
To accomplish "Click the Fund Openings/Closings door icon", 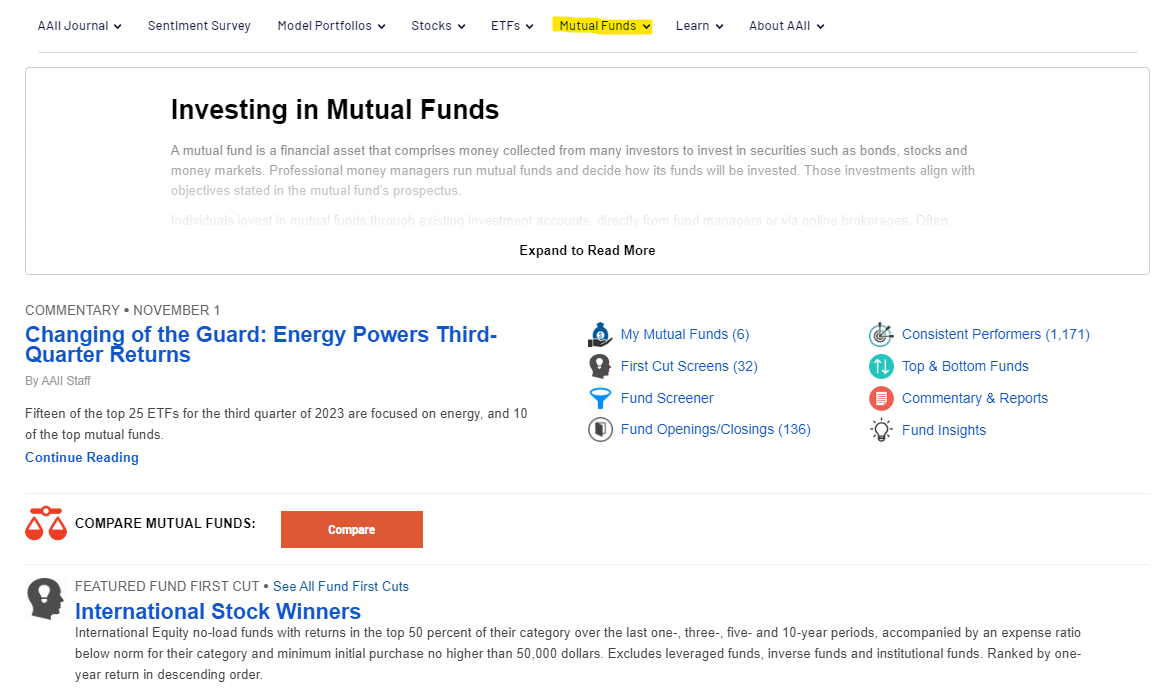I will 600,429.
